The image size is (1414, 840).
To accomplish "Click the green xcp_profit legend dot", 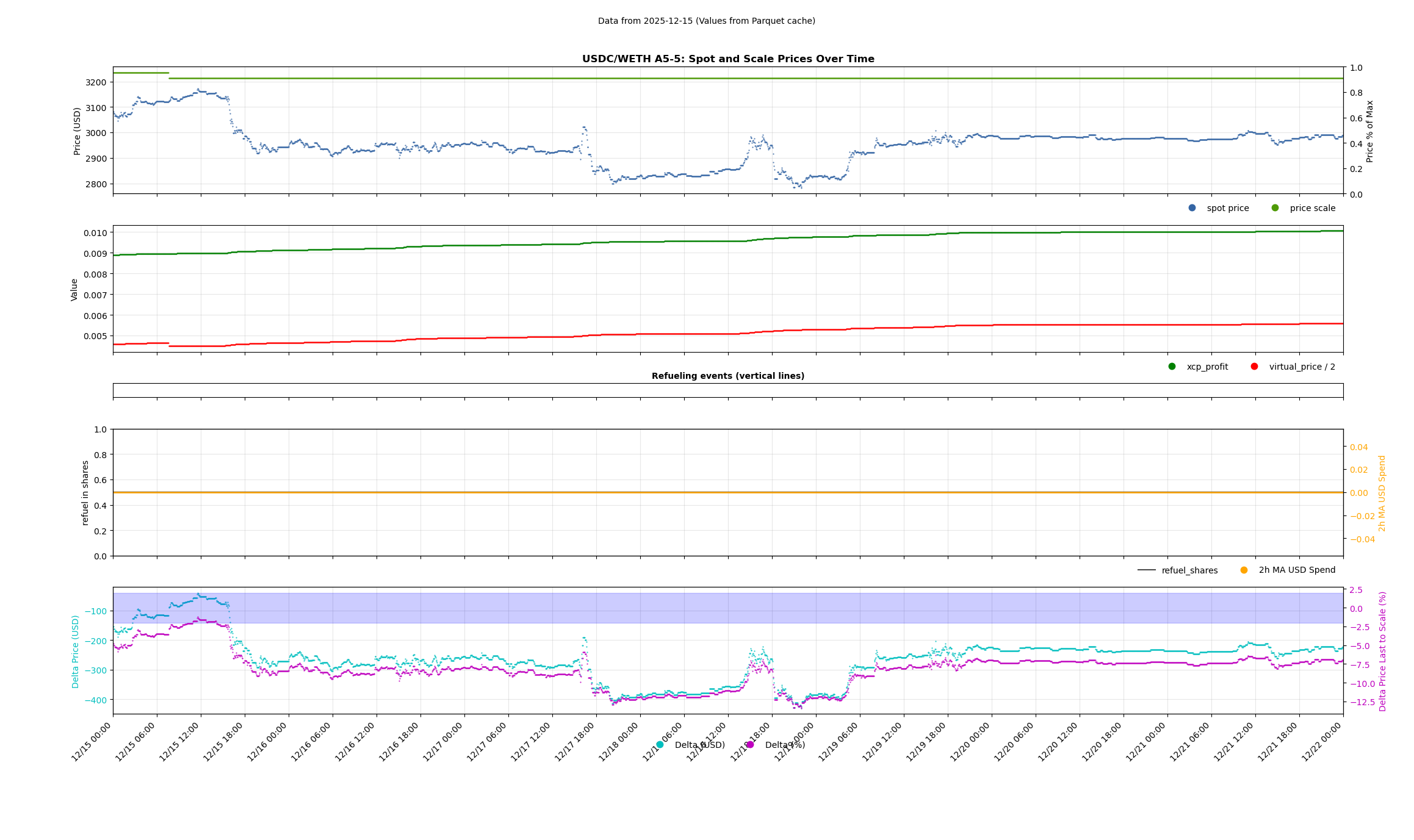I will click(x=1172, y=367).
